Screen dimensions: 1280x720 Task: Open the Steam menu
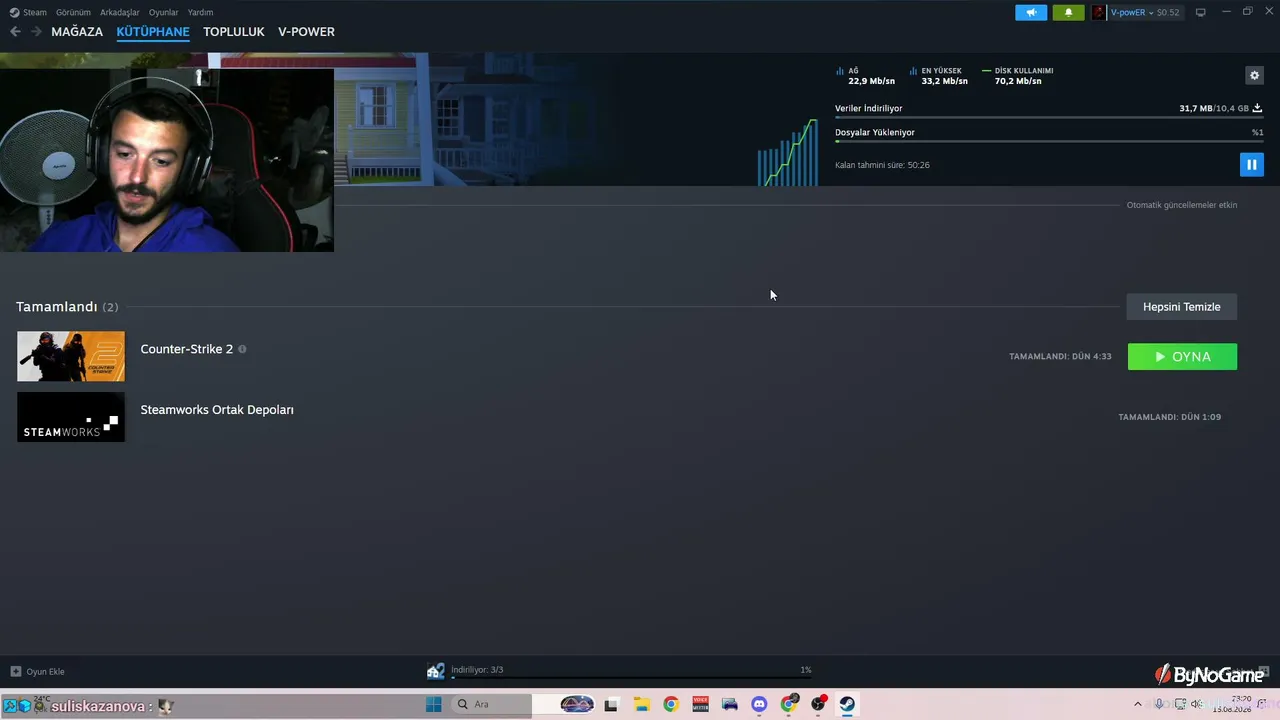click(35, 12)
